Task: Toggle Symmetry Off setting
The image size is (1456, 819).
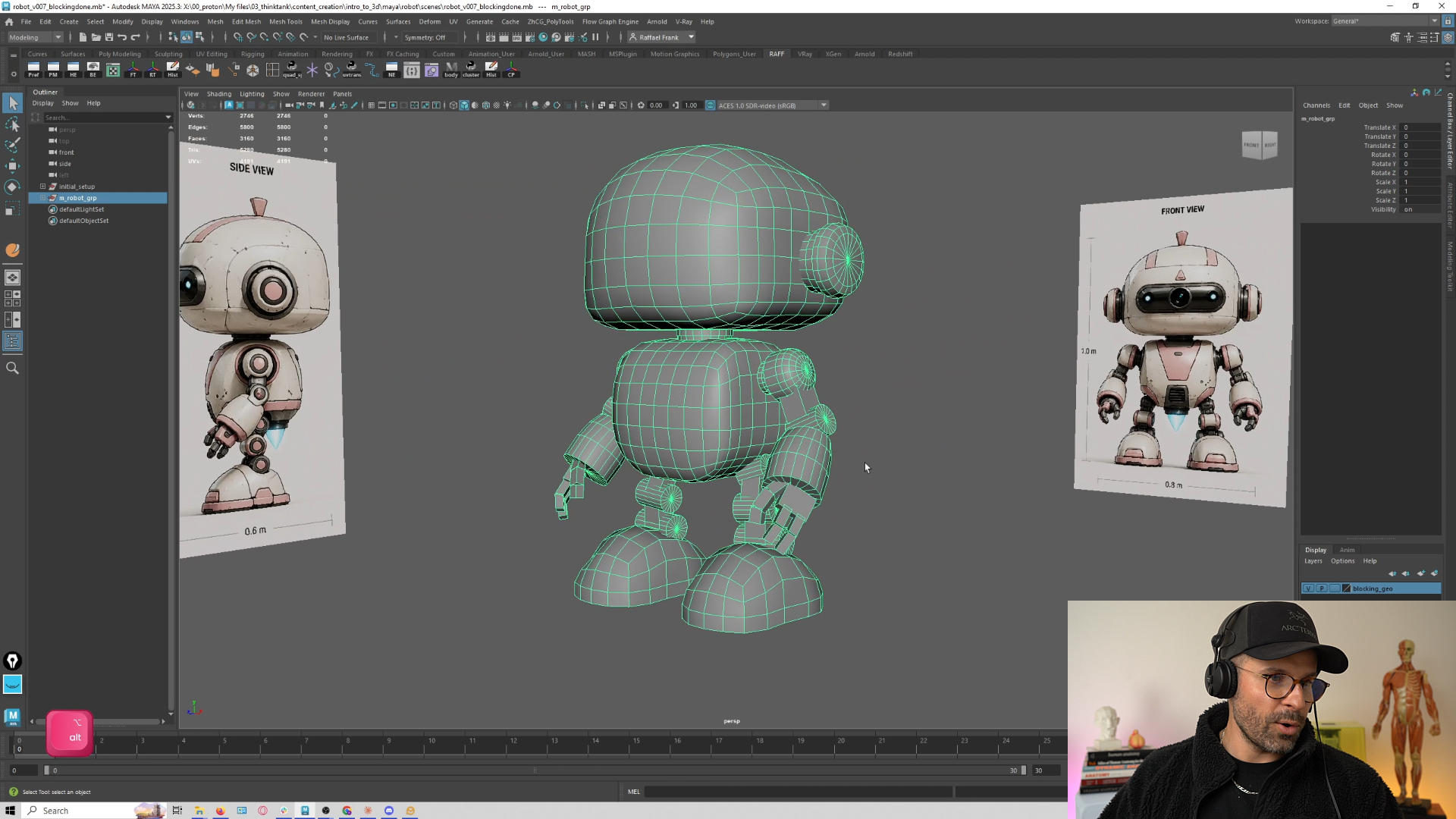Action: coord(425,37)
